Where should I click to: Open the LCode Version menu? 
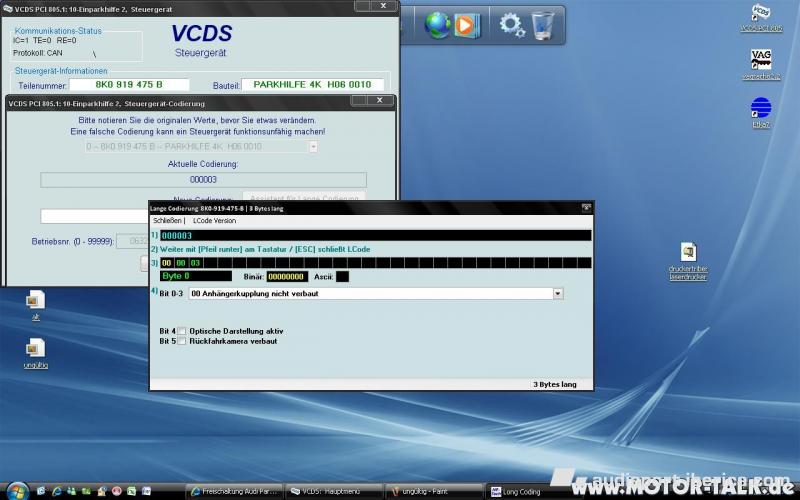coord(214,220)
